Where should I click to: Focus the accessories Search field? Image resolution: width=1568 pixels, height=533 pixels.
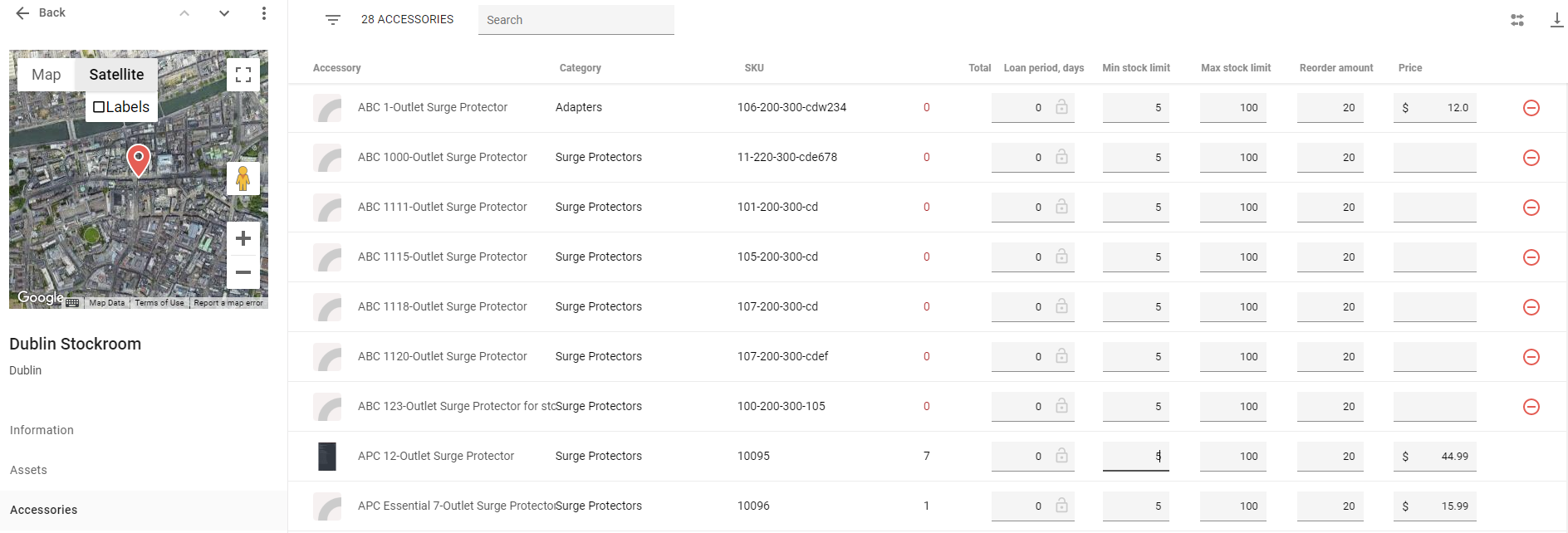[x=576, y=20]
